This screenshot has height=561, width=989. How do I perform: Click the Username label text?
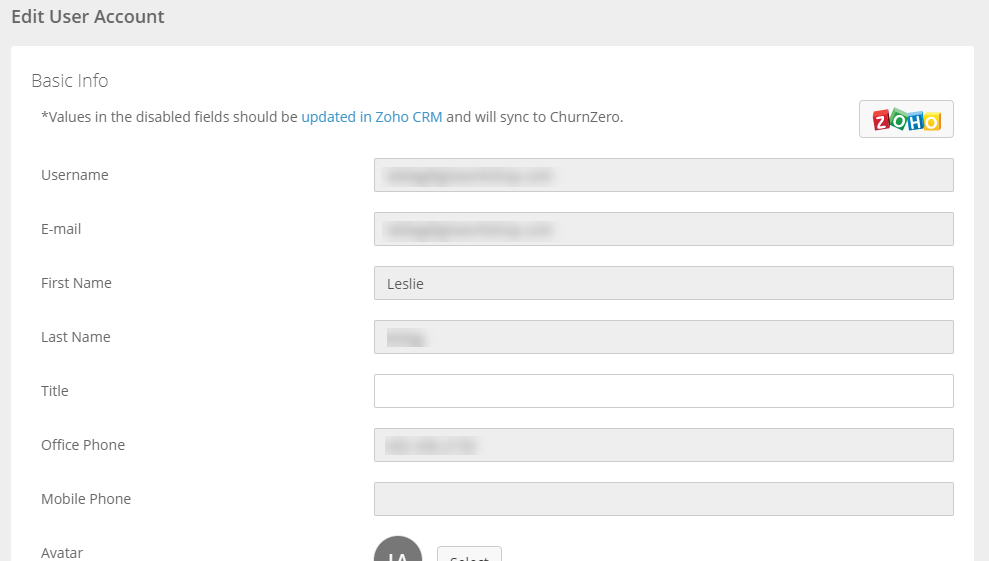[x=74, y=175]
